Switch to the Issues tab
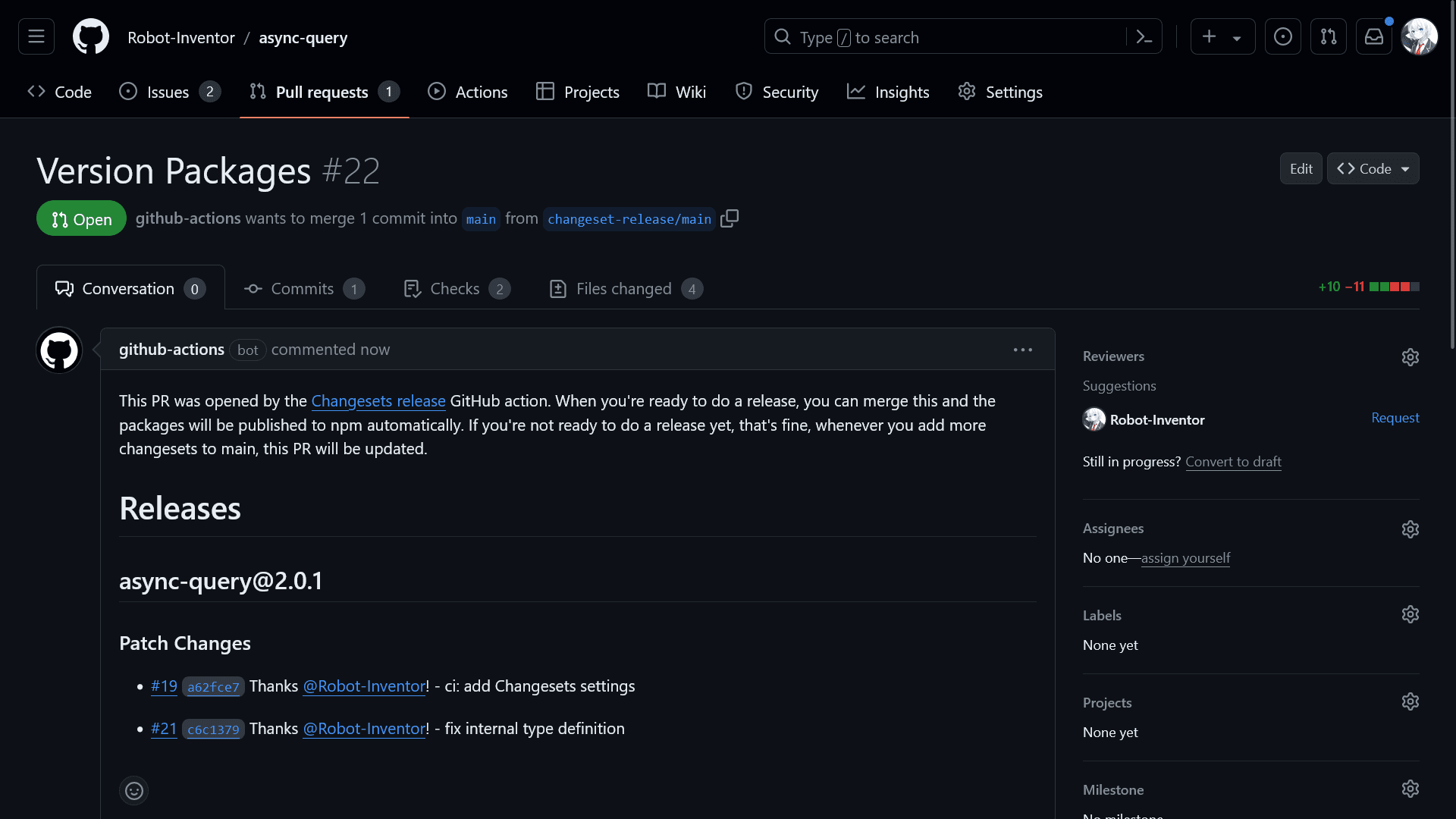 click(x=170, y=92)
